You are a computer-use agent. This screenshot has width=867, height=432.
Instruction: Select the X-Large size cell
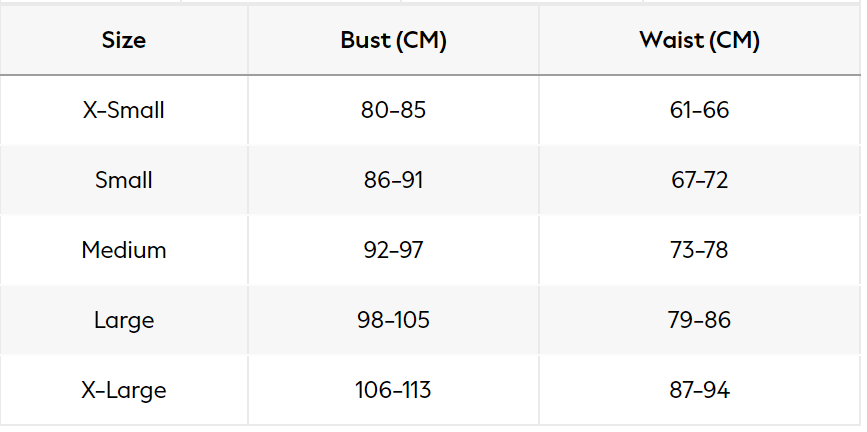[x=124, y=390]
